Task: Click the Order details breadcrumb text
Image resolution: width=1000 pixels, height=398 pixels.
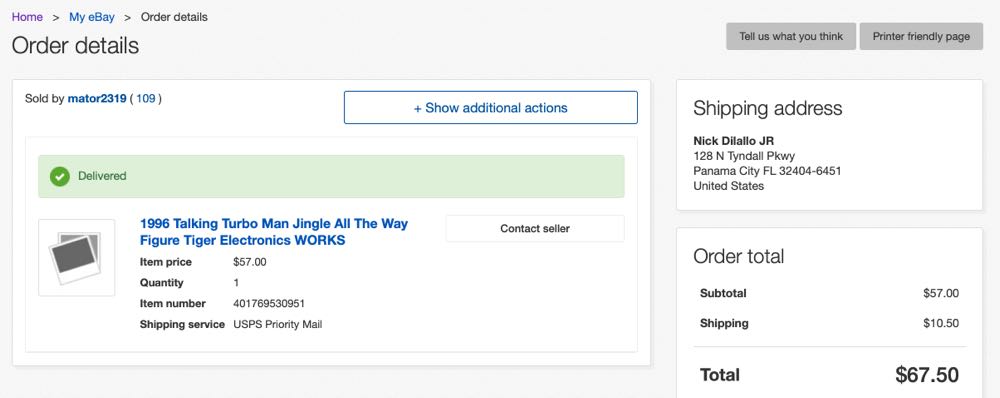Action: pyautogui.click(x=174, y=17)
